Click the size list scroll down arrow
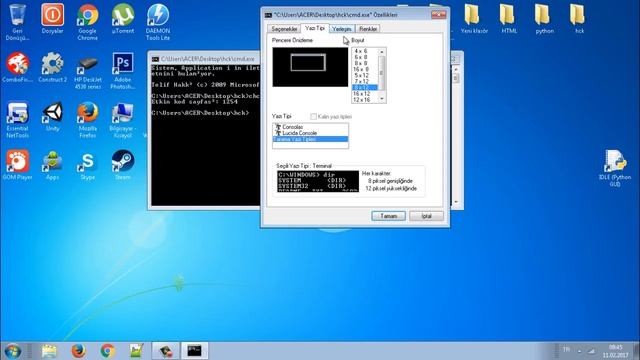 pyautogui.click(x=382, y=99)
